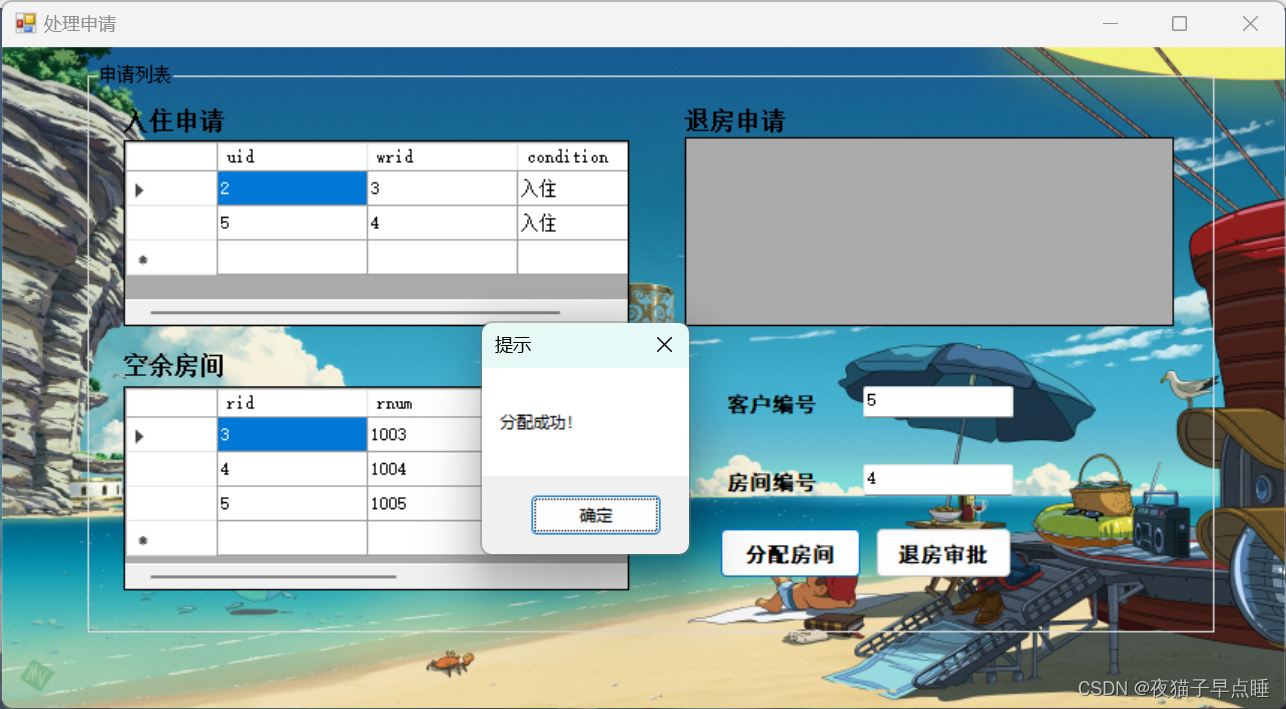Image resolution: width=1286 pixels, height=709 pixels.
Task: Select rnum cell 1004
Action: click(425, 469)
